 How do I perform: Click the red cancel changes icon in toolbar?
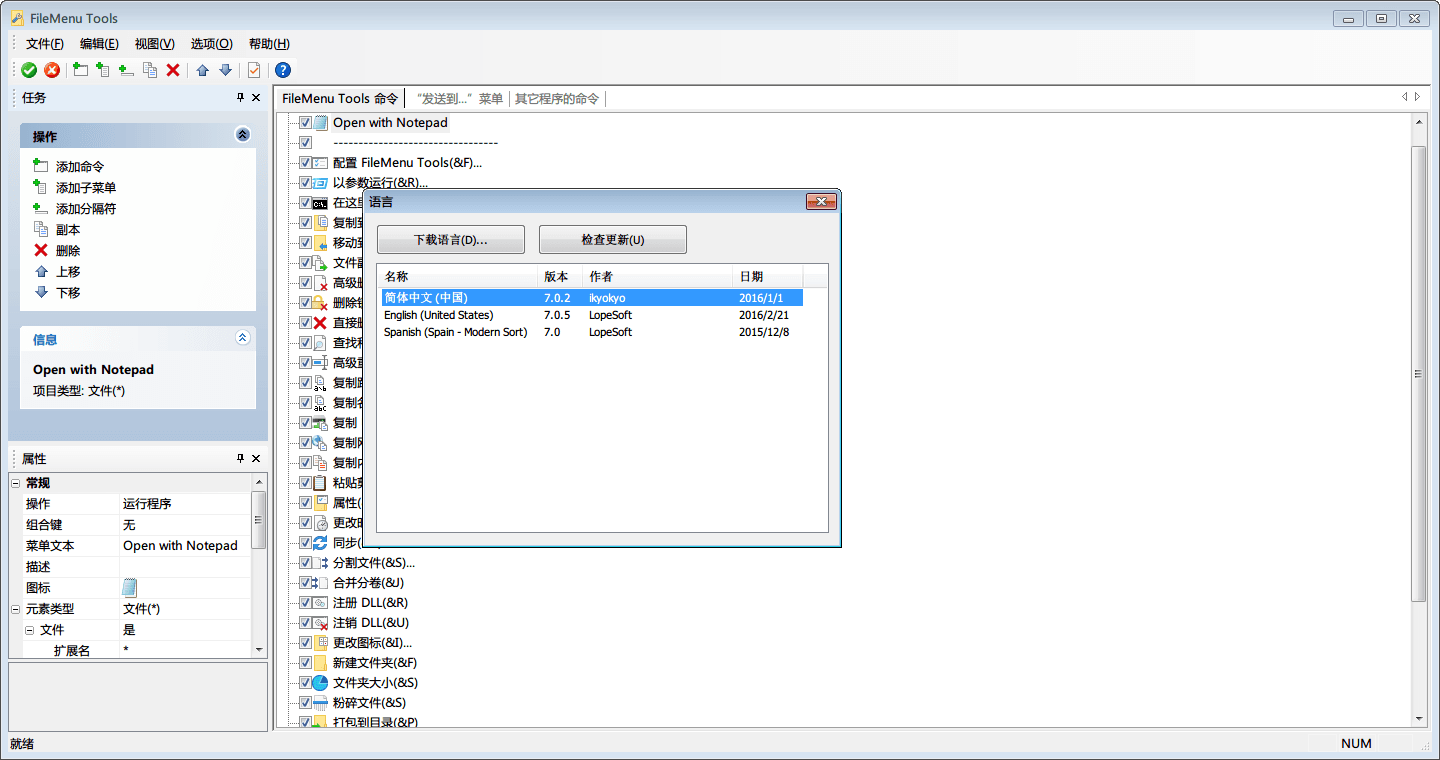[52, 70]
